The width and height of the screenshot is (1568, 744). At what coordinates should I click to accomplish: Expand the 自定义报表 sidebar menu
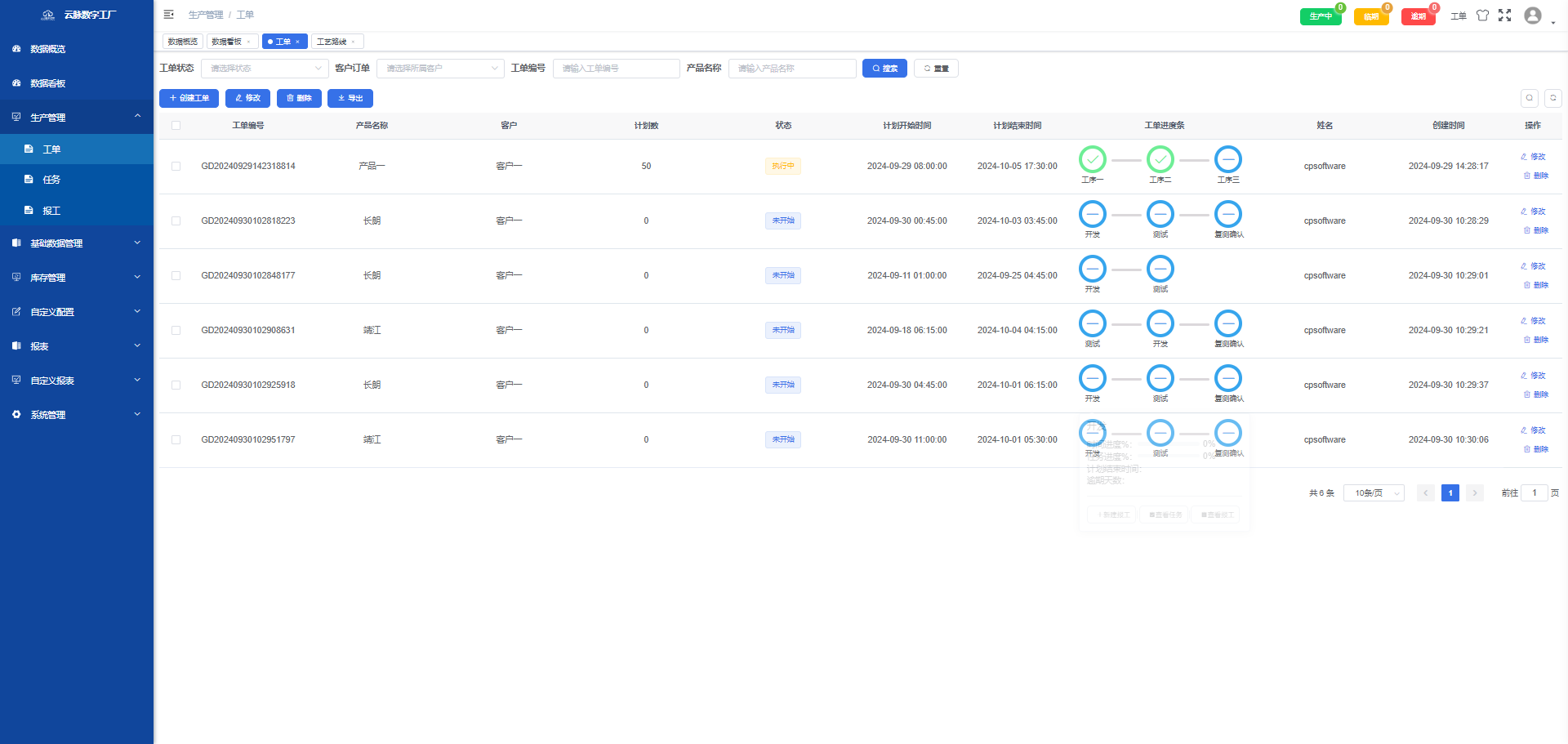point(77,381)
